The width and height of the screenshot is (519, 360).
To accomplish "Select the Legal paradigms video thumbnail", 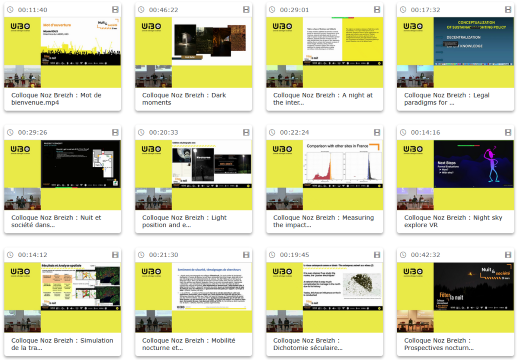I will pyautogui.click(x=455, y=52).
